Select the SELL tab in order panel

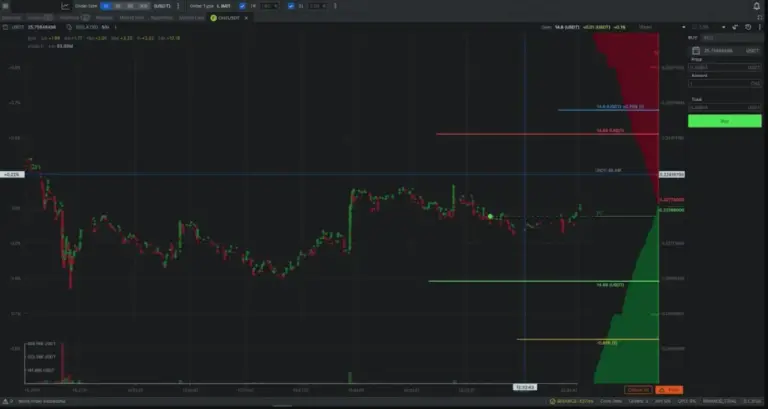(x=708, y=38)
